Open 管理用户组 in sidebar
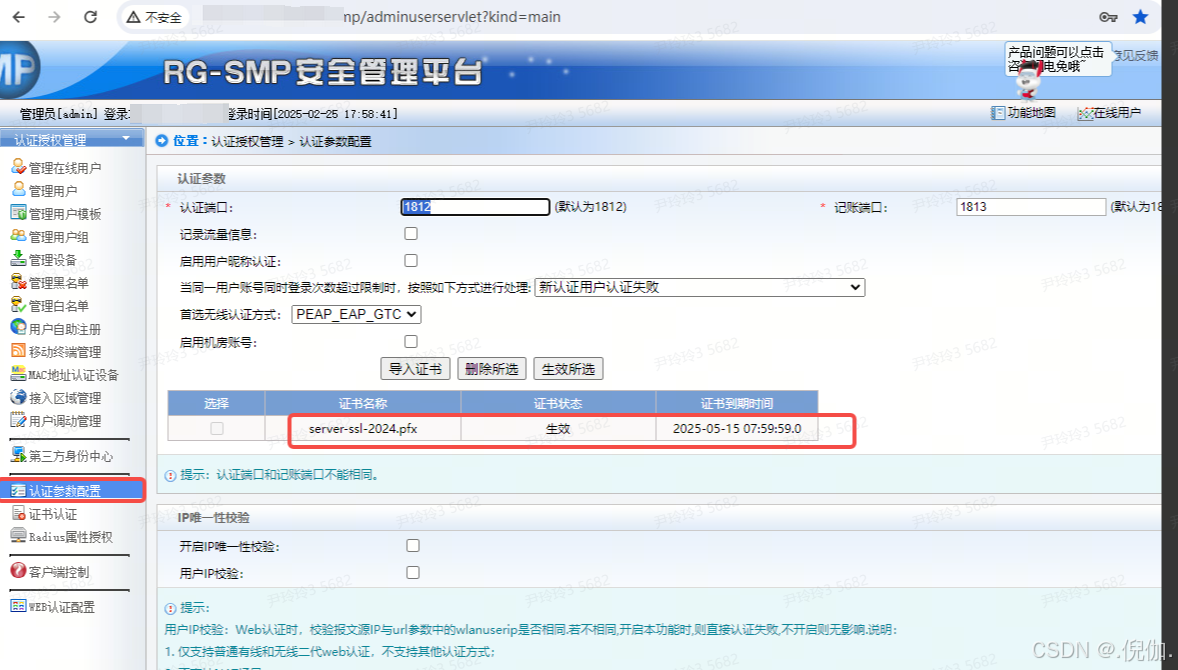 50,237
